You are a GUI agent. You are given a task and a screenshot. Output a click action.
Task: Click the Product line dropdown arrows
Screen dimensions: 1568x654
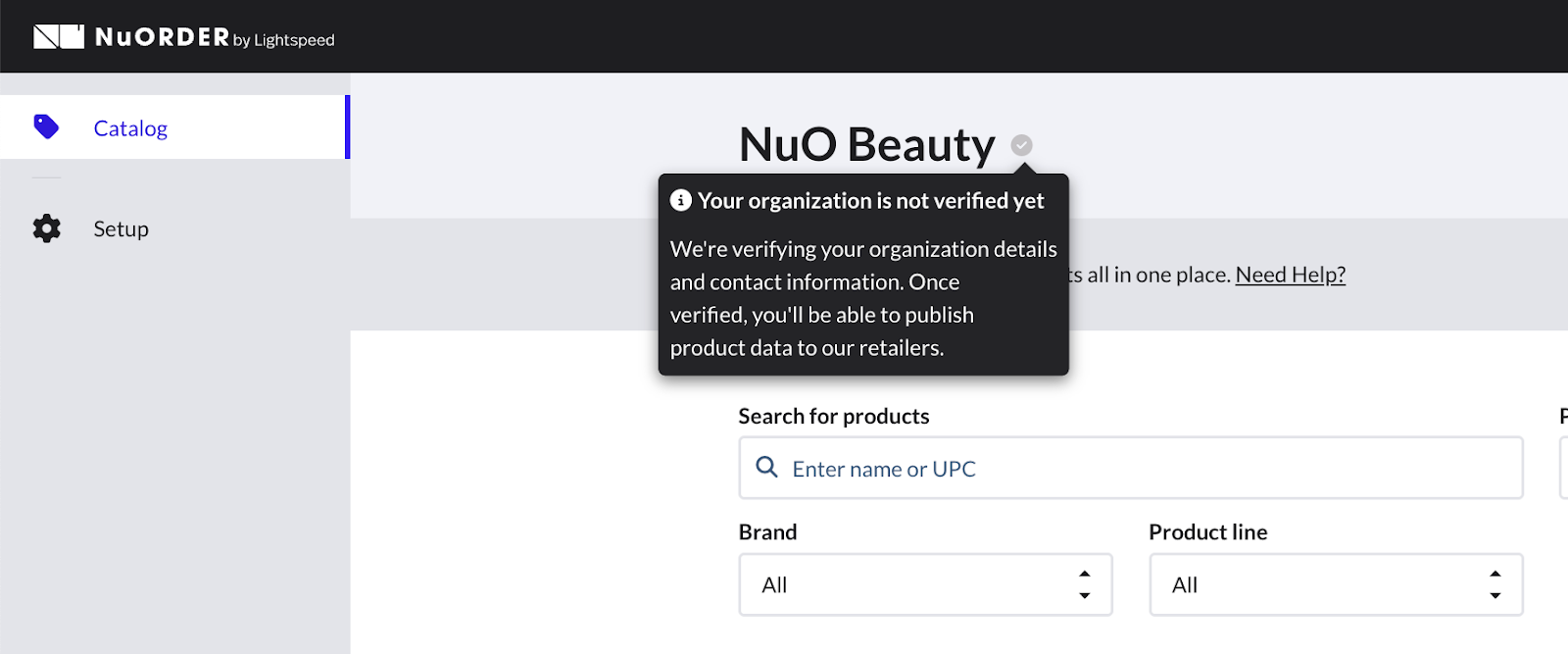(x=1494, y=584)
